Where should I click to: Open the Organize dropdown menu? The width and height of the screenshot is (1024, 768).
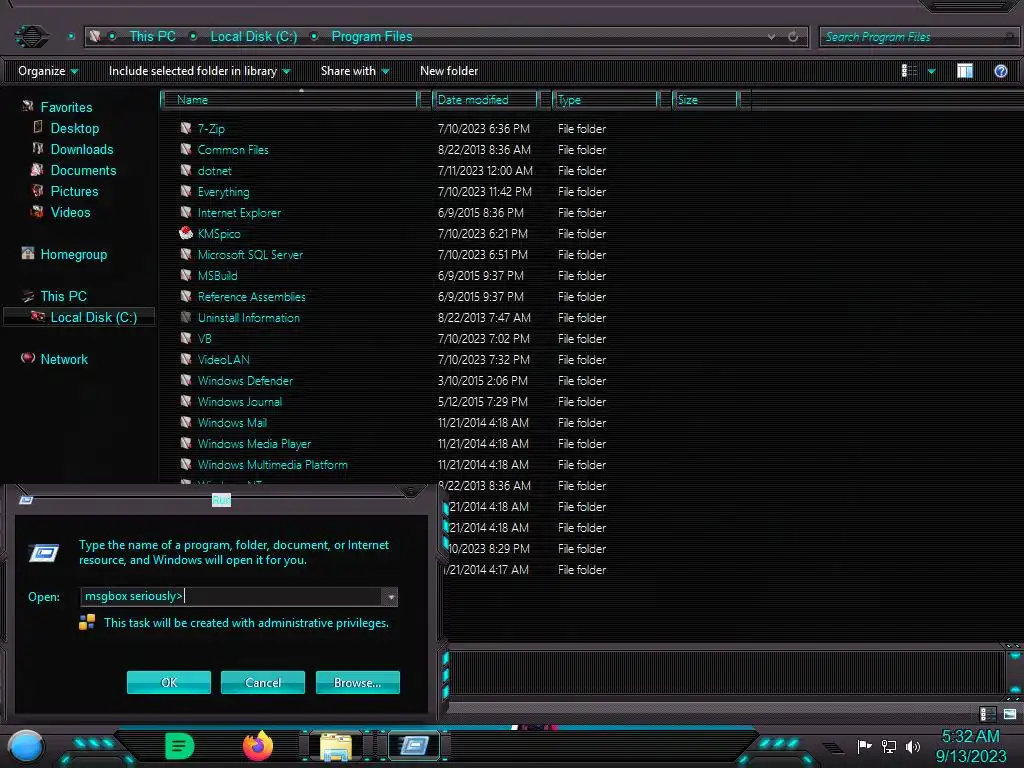point(48,71)
